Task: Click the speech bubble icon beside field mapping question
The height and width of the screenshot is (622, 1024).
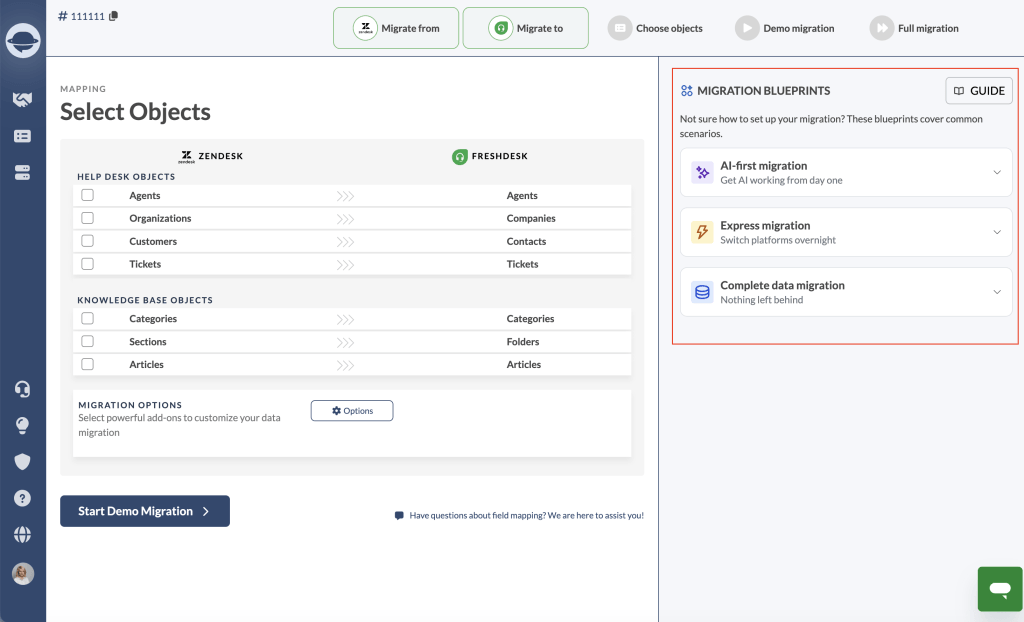Action: pos(399,516)
